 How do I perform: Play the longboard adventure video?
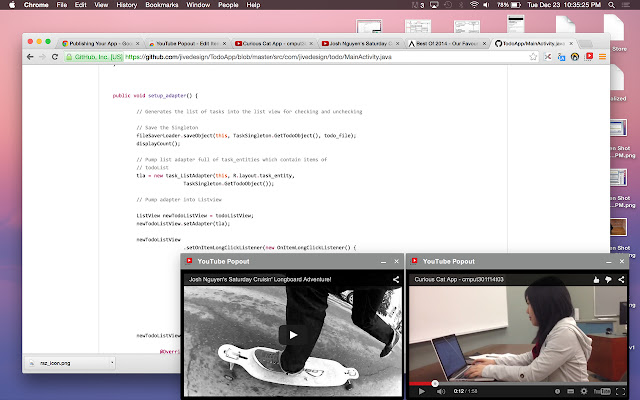[293, 335]
